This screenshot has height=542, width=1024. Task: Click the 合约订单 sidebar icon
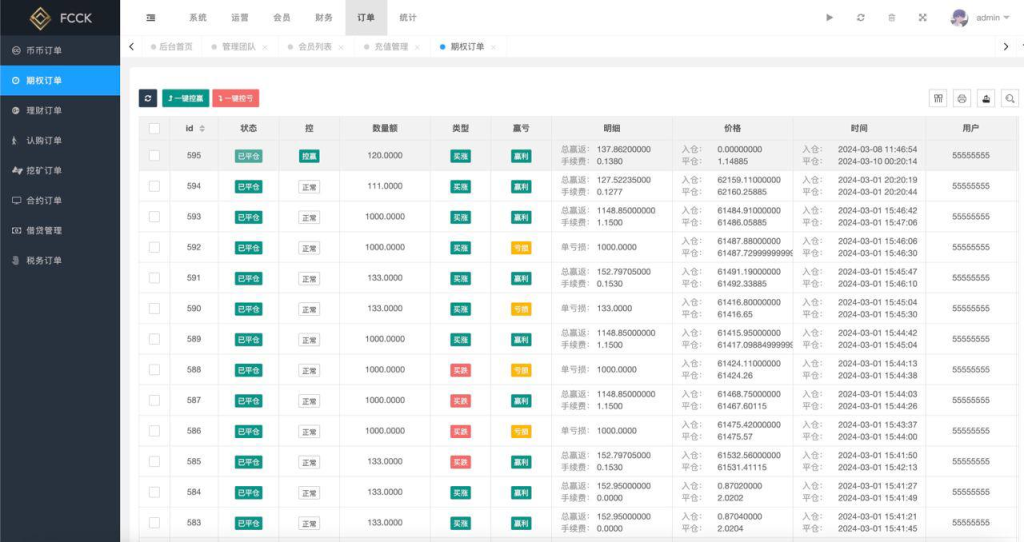click(16, 200)
